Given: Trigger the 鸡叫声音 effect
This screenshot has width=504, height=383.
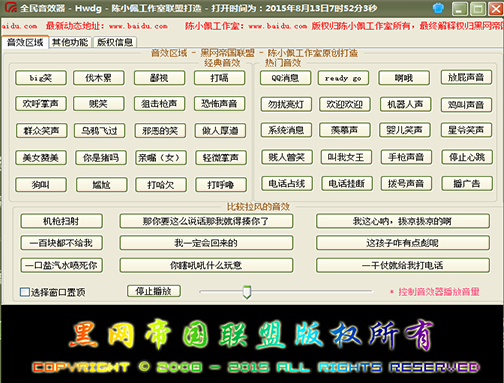Looking at the screenshot, I should (466, 105).
